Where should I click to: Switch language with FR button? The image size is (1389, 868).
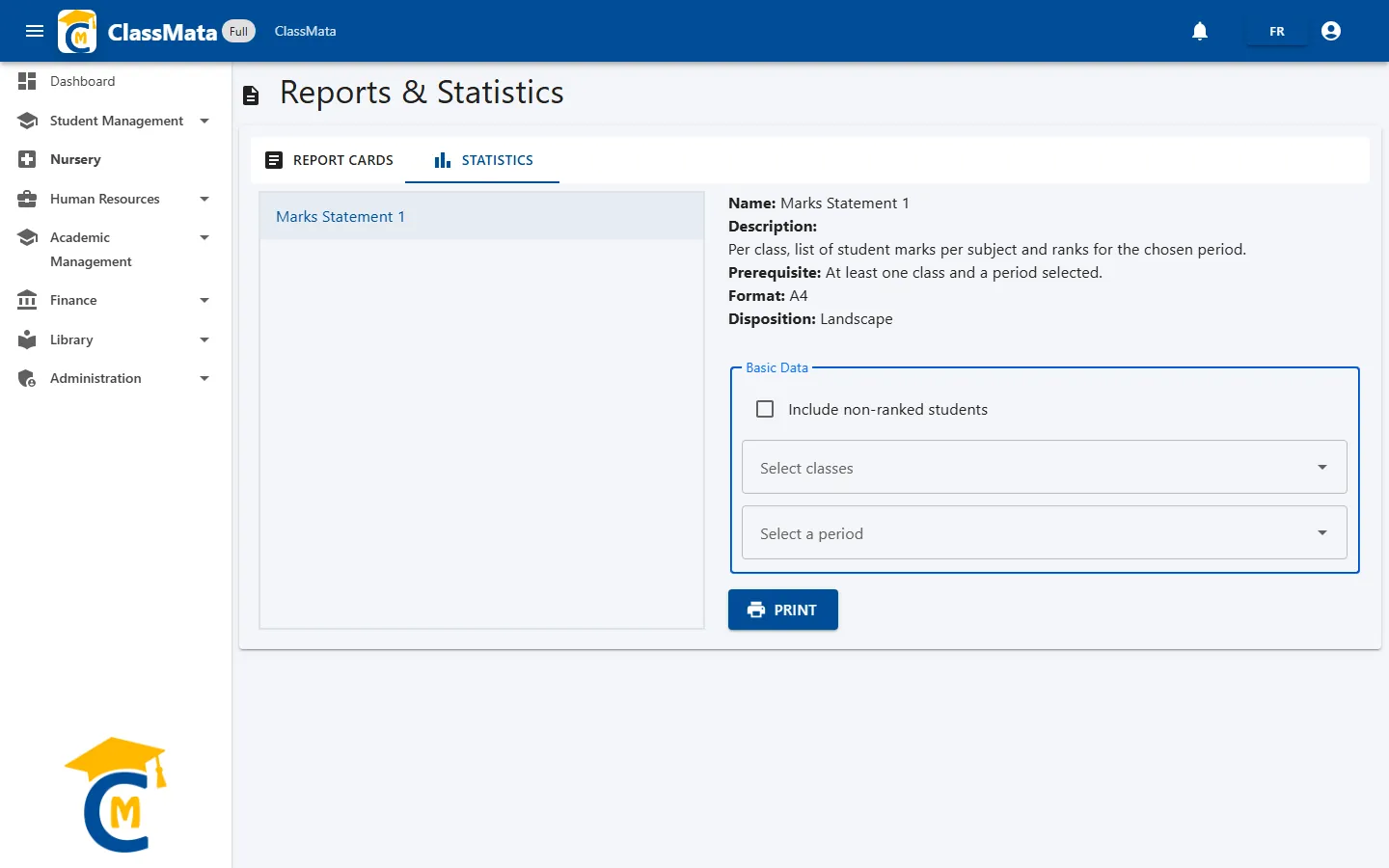[1277, 32]
